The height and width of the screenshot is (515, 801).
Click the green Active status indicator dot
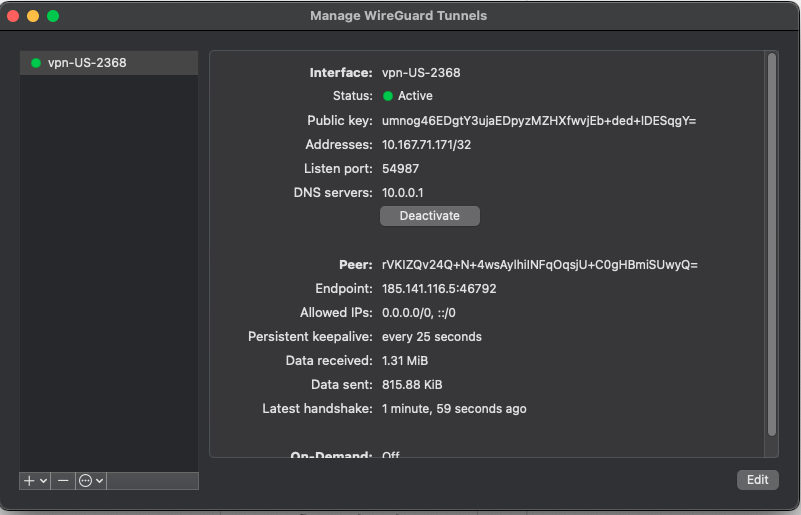point(388,96)
